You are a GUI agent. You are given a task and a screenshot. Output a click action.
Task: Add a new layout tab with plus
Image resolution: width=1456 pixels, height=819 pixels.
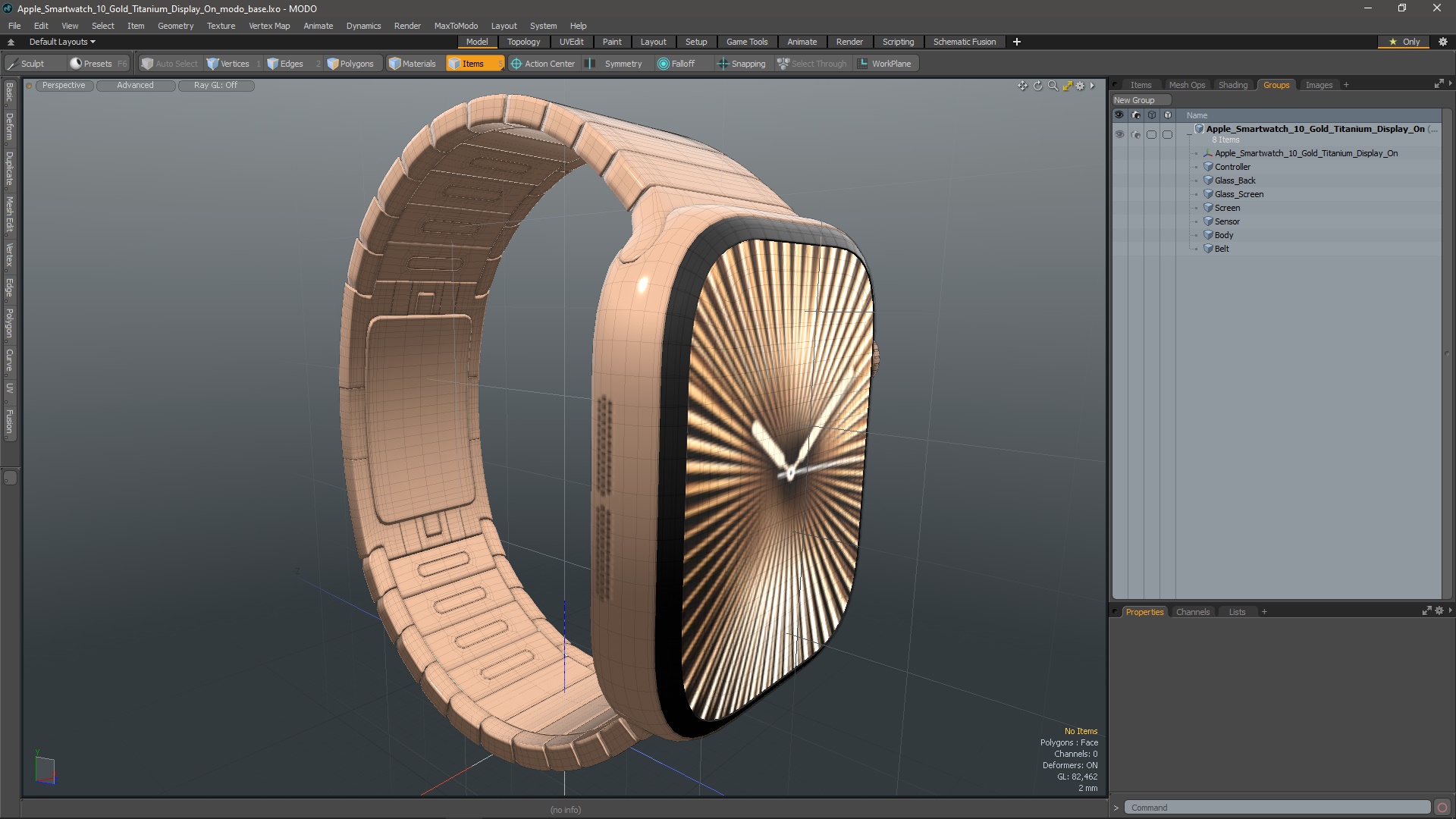coord(1016,42)
